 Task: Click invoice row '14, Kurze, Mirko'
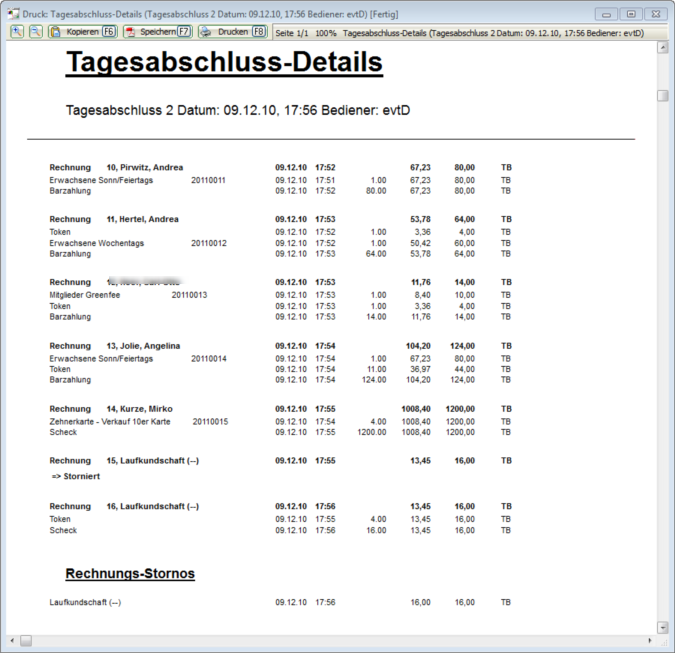click(280, 409)
